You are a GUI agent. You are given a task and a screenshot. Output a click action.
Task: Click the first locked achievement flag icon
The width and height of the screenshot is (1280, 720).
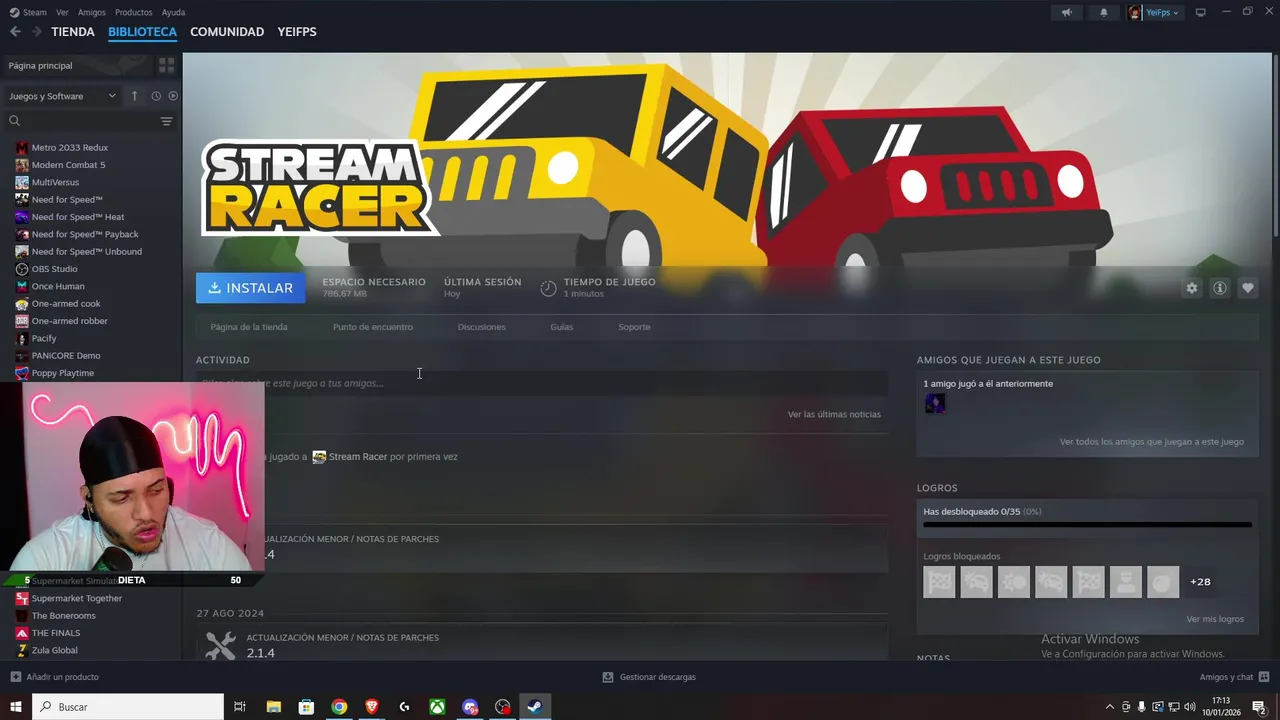click(939, 582)
